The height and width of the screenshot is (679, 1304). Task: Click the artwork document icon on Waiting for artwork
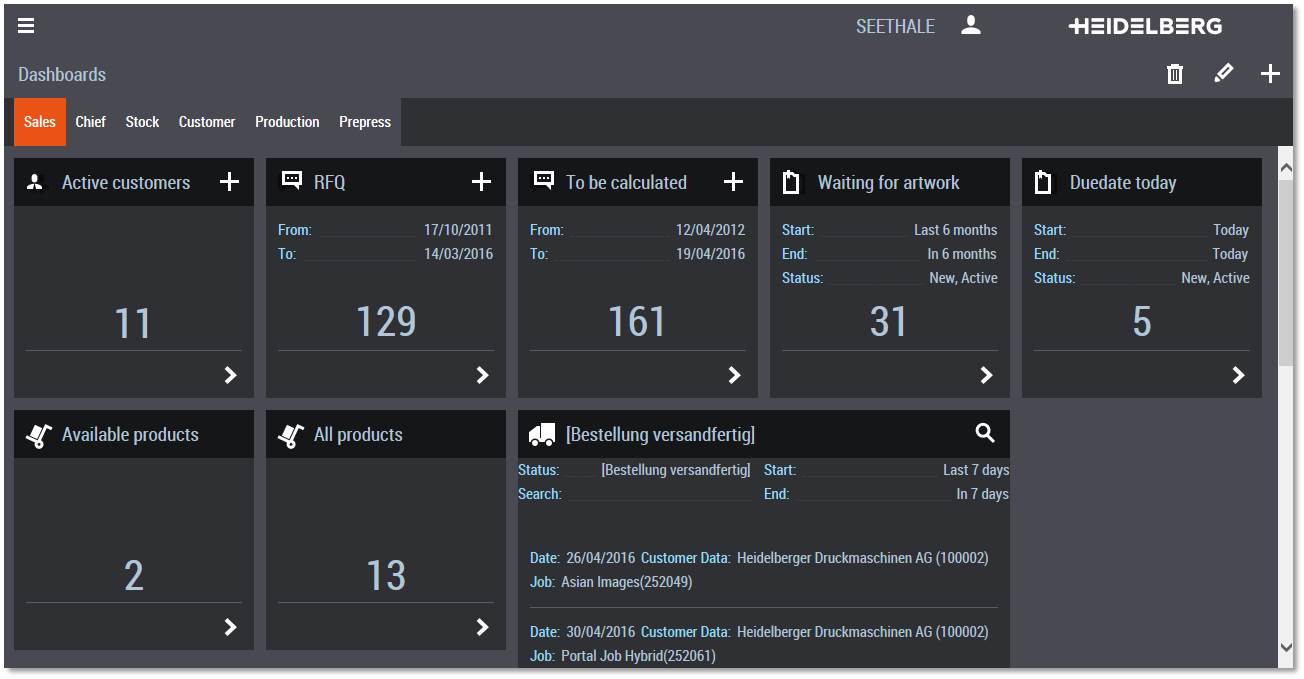[790, 181]
